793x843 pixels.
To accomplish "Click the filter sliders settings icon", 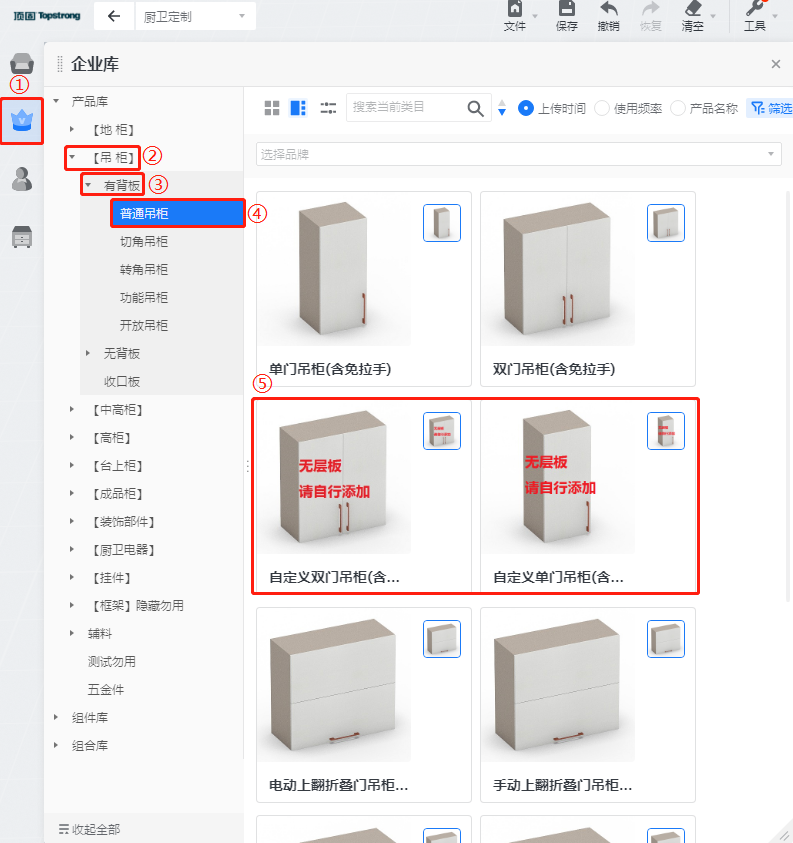I will tap(328, 108).
